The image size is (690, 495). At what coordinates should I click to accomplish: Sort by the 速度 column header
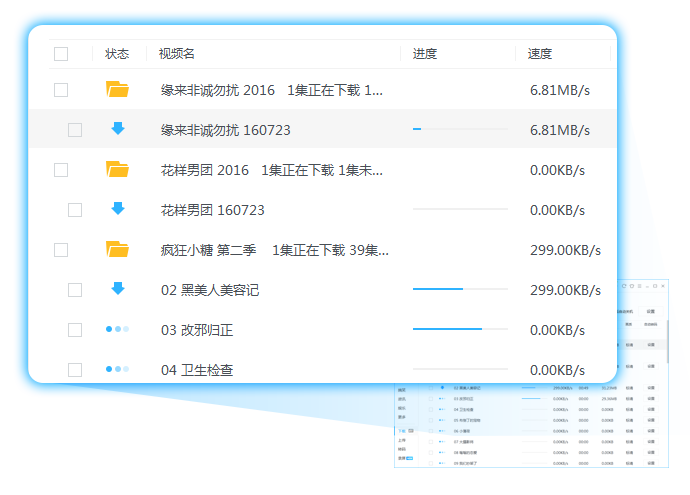(x=540, y=54)
